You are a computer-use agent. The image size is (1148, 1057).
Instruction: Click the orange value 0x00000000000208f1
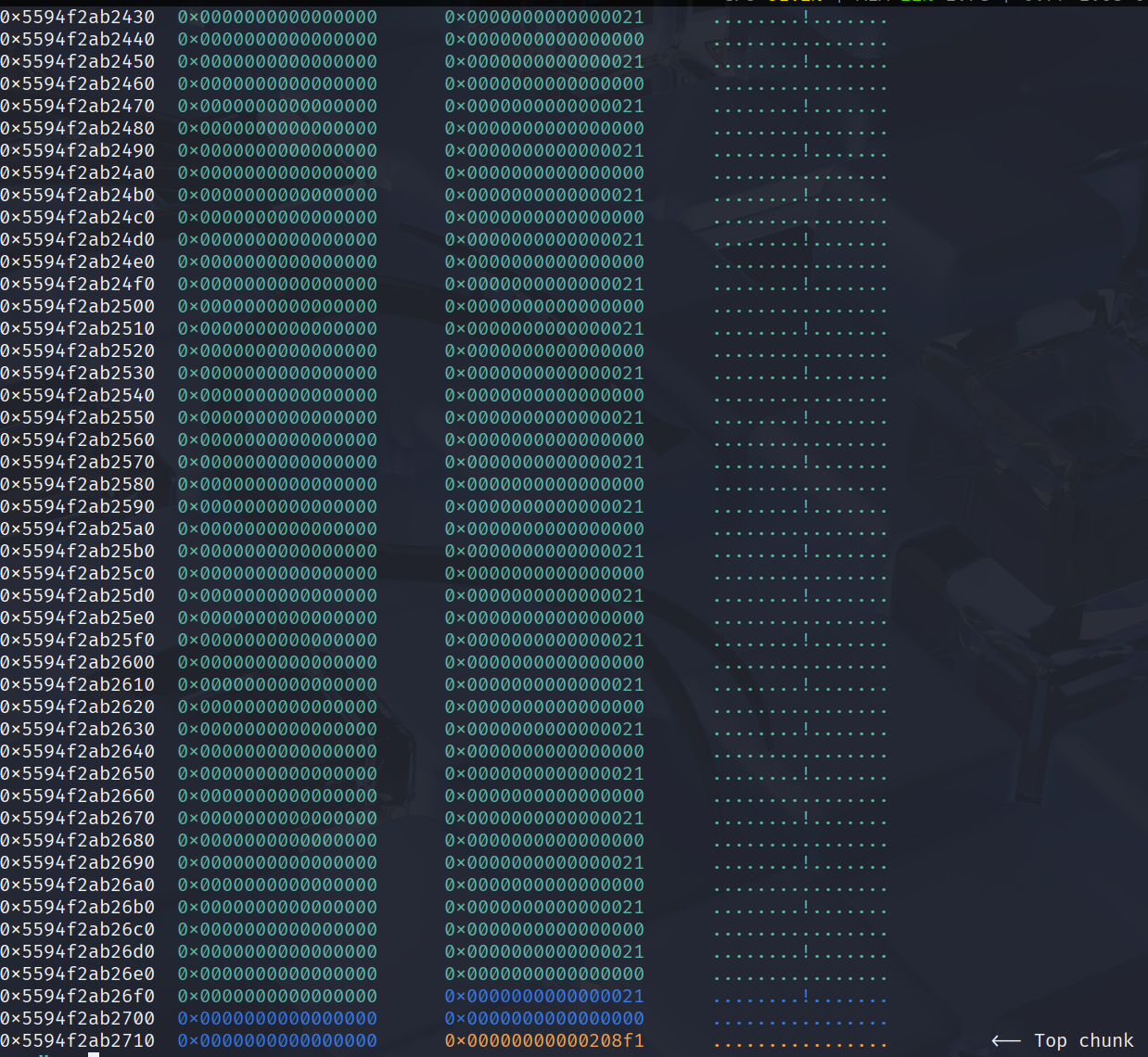[544, 1040]
